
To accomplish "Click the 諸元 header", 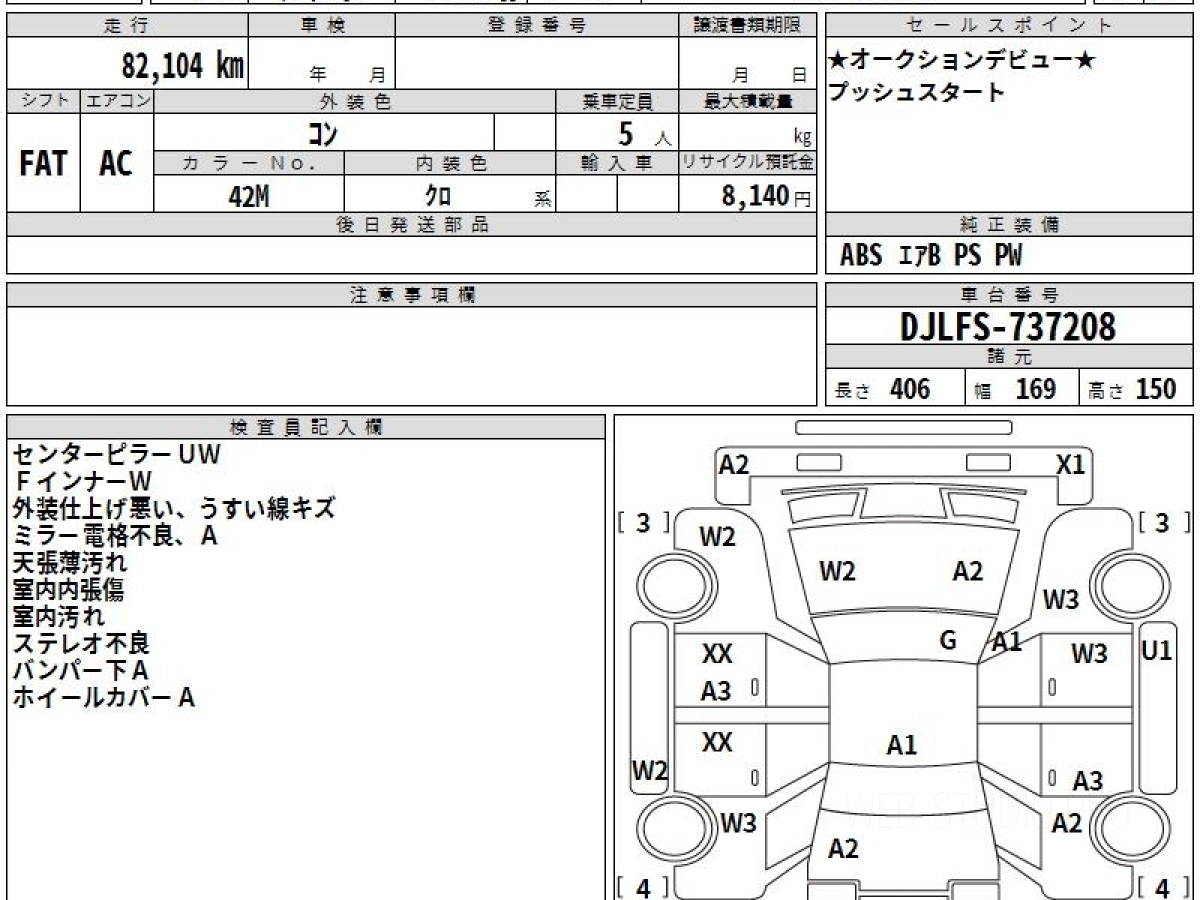I will (x=1010, y=357).
